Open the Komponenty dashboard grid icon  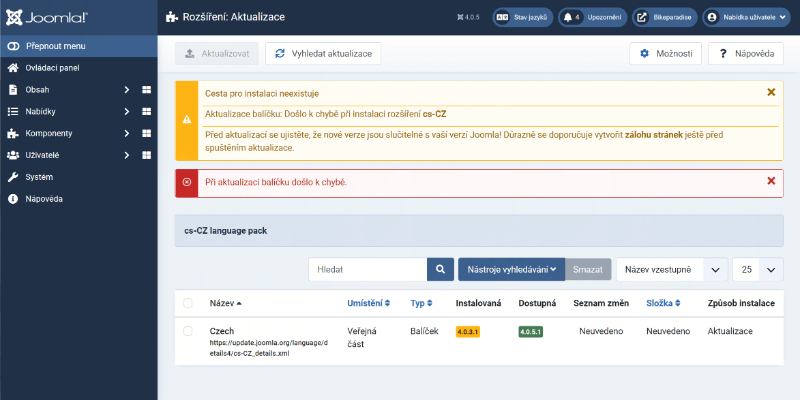coord(146,134)
